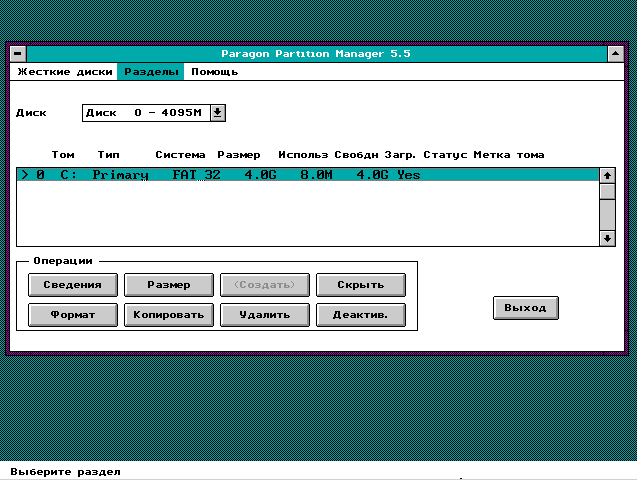
Task: Click the partition list scroll down arrow
Action: tap(607, 238)
